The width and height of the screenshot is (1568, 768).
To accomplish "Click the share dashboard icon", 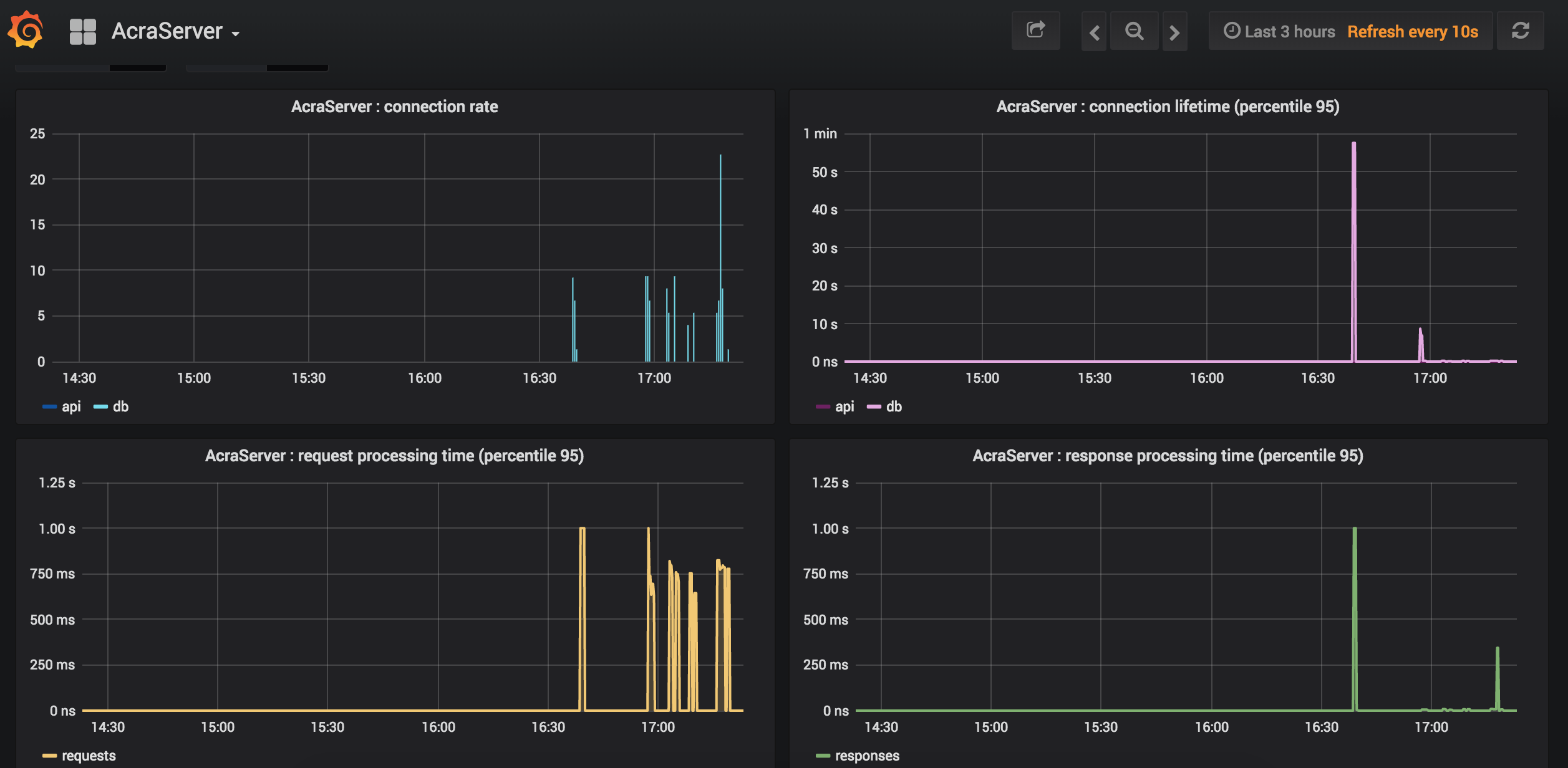I will (1035, 30).
